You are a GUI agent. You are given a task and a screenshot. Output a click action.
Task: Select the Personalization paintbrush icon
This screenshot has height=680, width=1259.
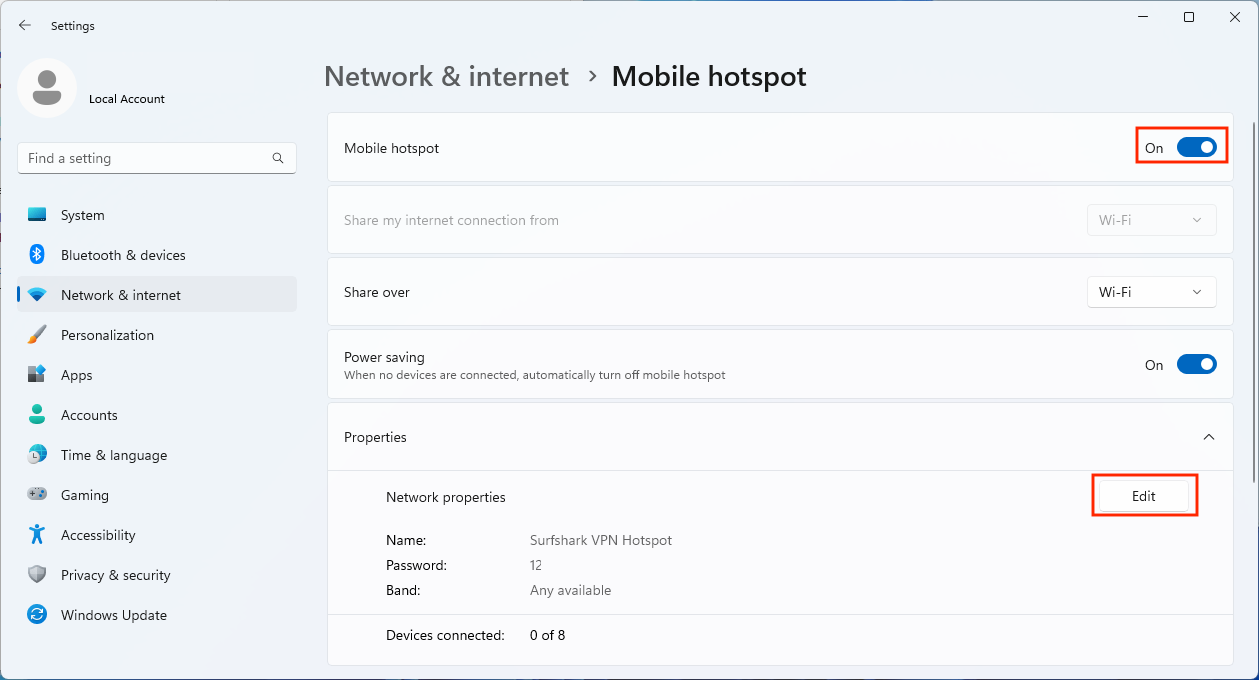pos(37,335)
